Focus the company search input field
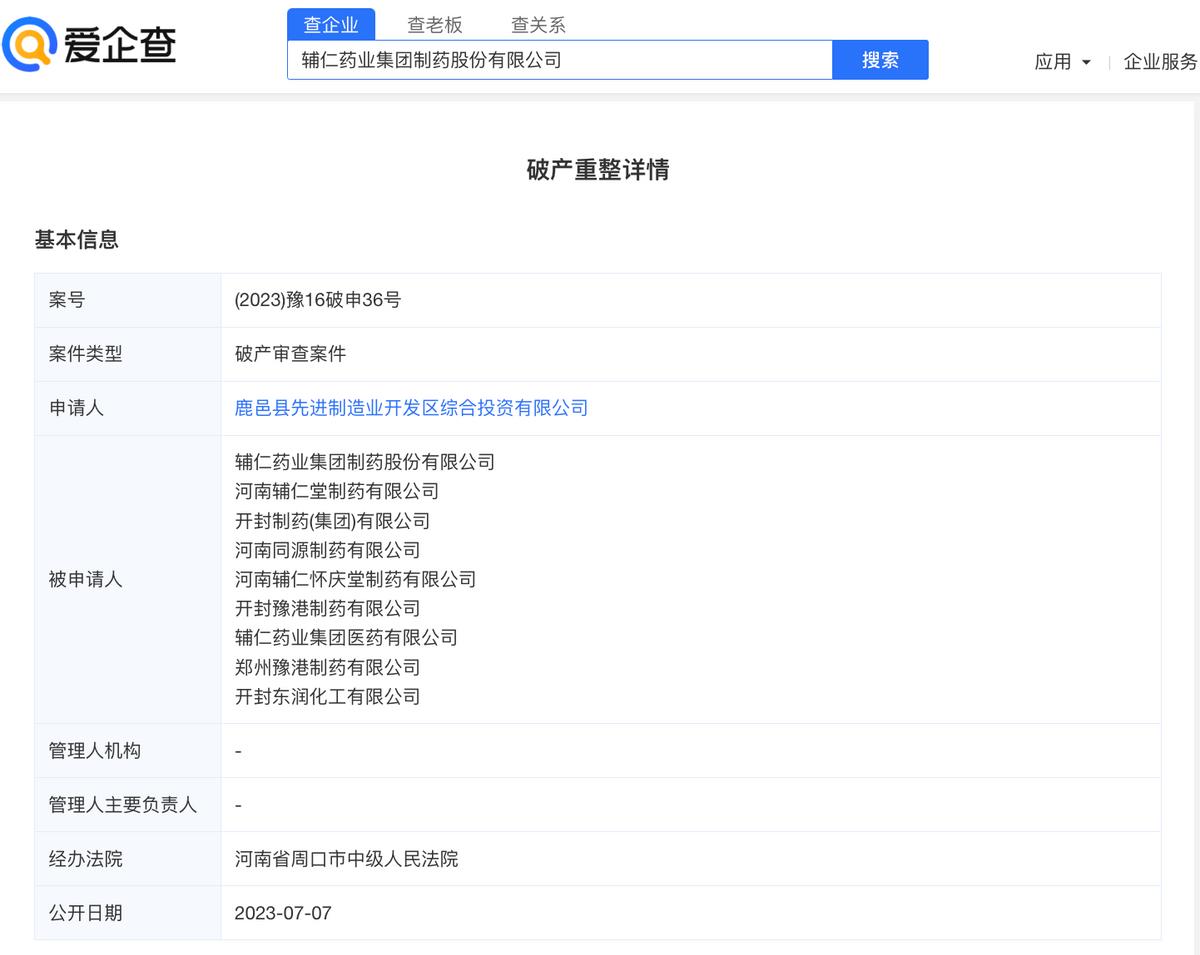This screenshot has width=1200, height=955. 560,60
